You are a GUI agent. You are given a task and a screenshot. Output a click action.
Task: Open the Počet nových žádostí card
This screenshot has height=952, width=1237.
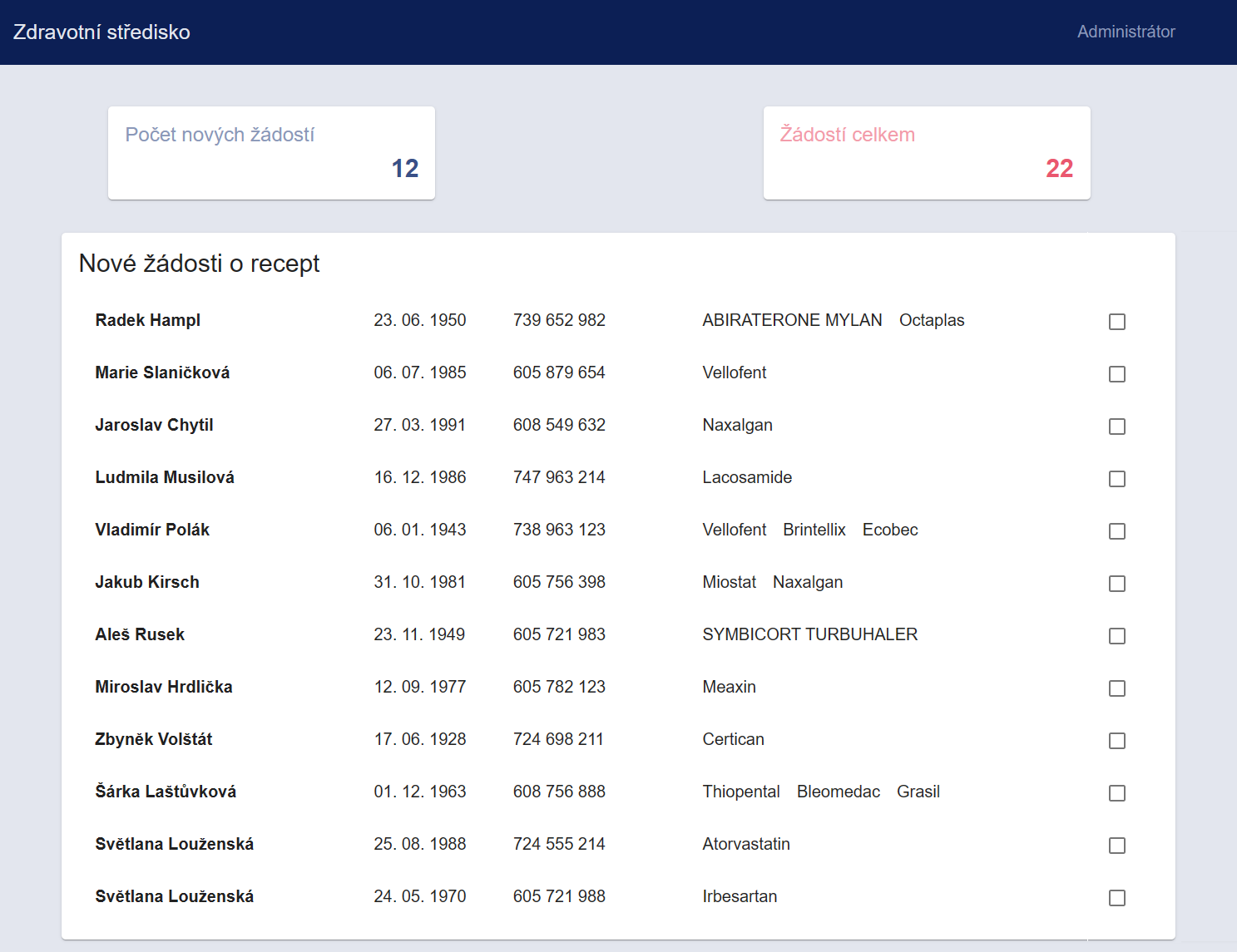click(x=271, y=153)
